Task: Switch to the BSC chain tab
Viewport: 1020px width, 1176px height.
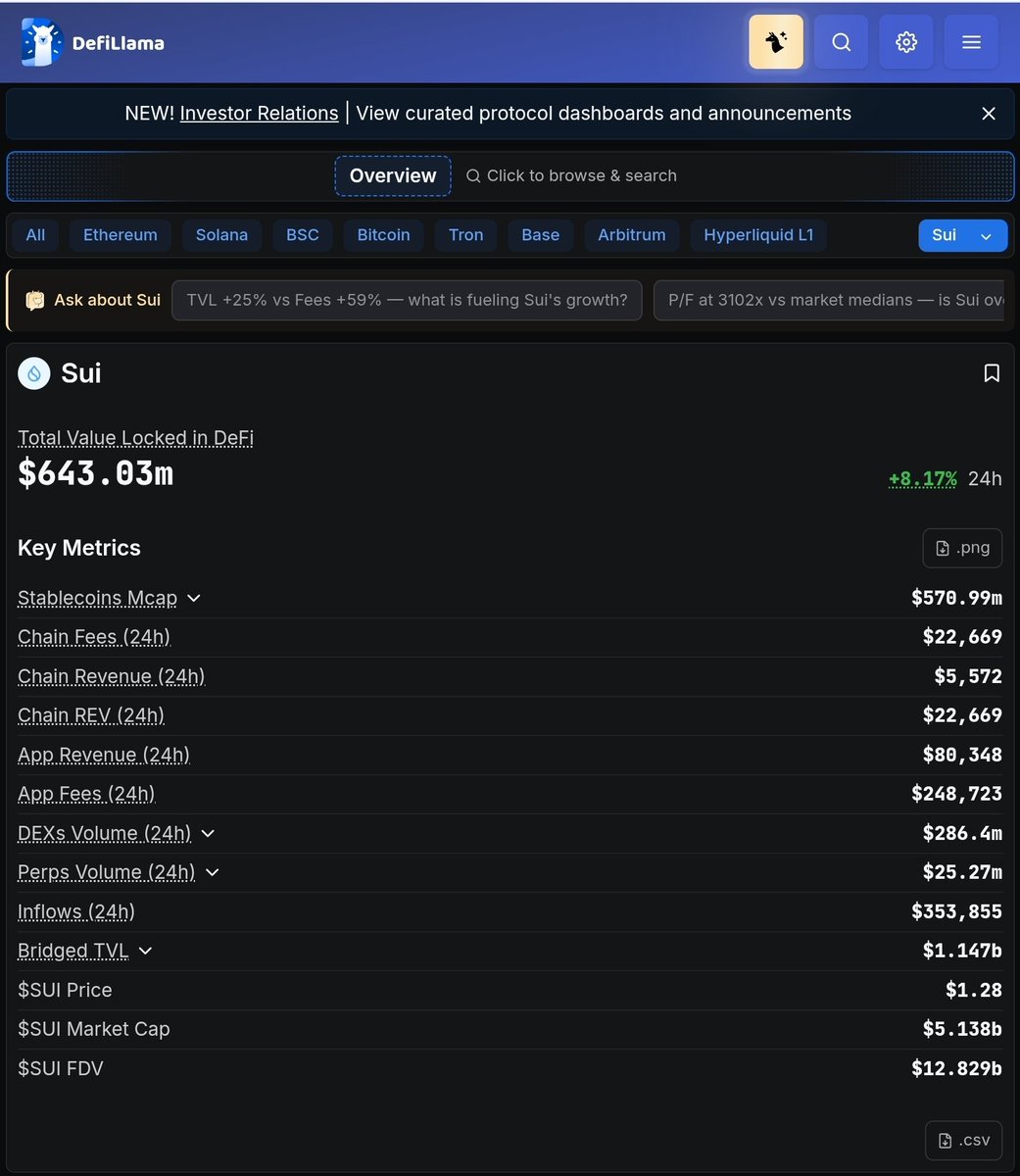Action: 303,235
